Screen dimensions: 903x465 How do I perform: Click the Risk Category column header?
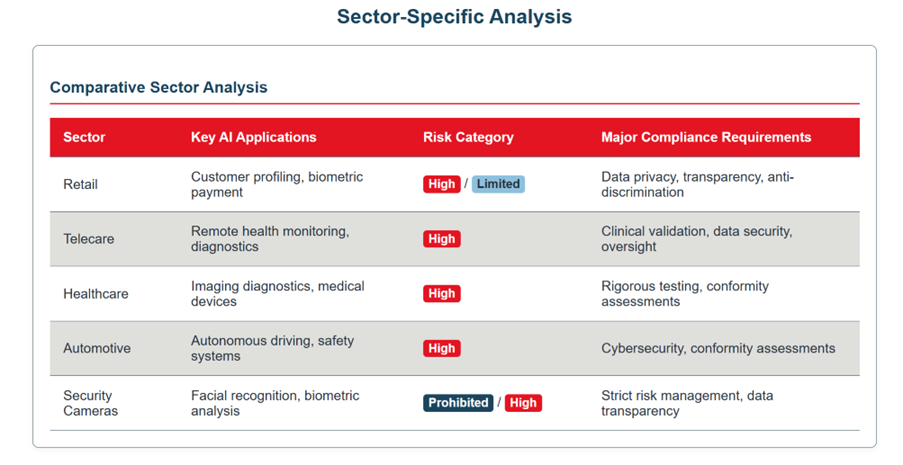tap(468, 137)
